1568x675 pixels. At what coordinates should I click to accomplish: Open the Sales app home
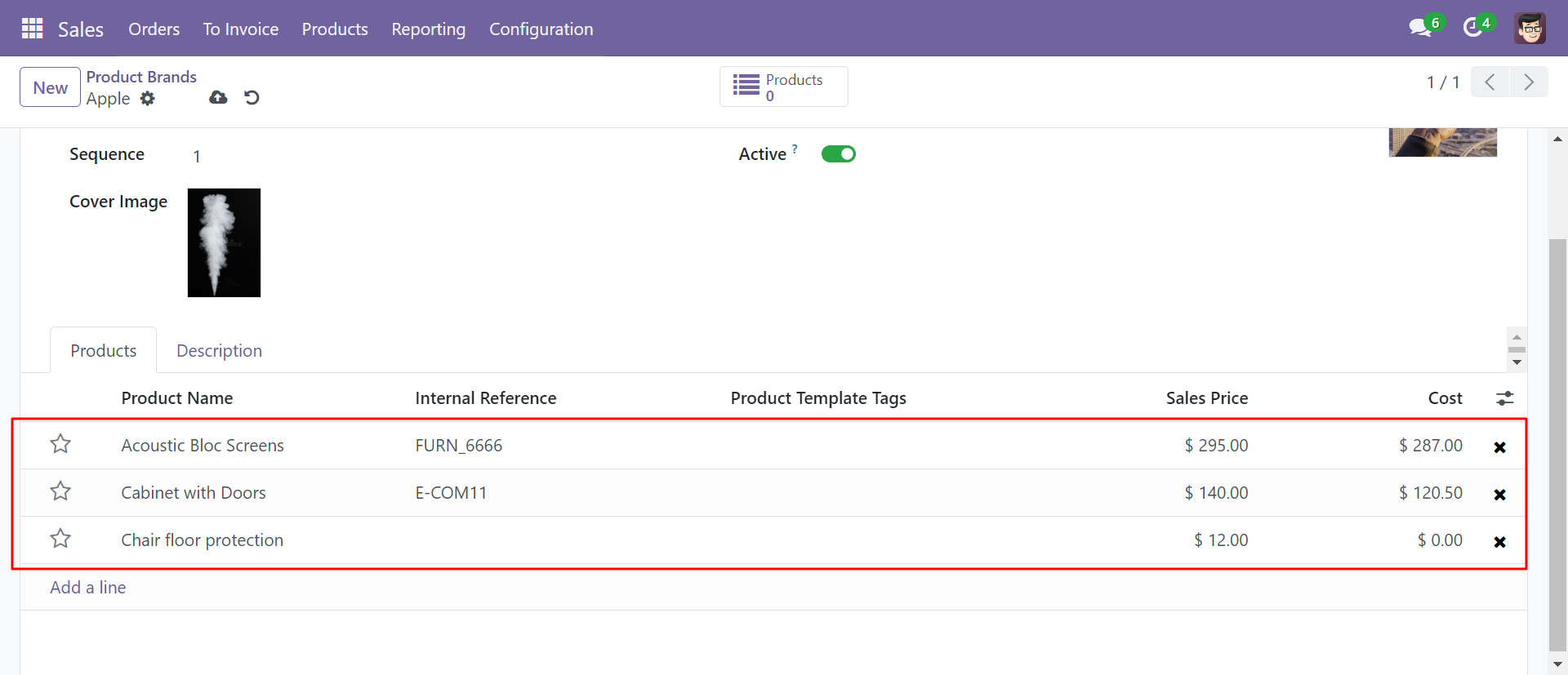pos(81,29)
